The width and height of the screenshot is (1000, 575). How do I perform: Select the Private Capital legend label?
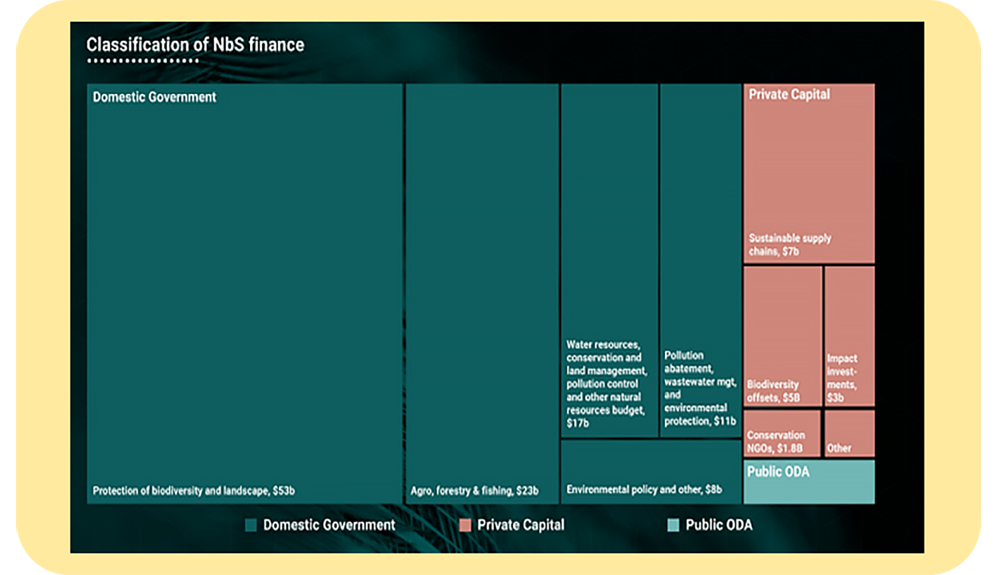[520, 525]
